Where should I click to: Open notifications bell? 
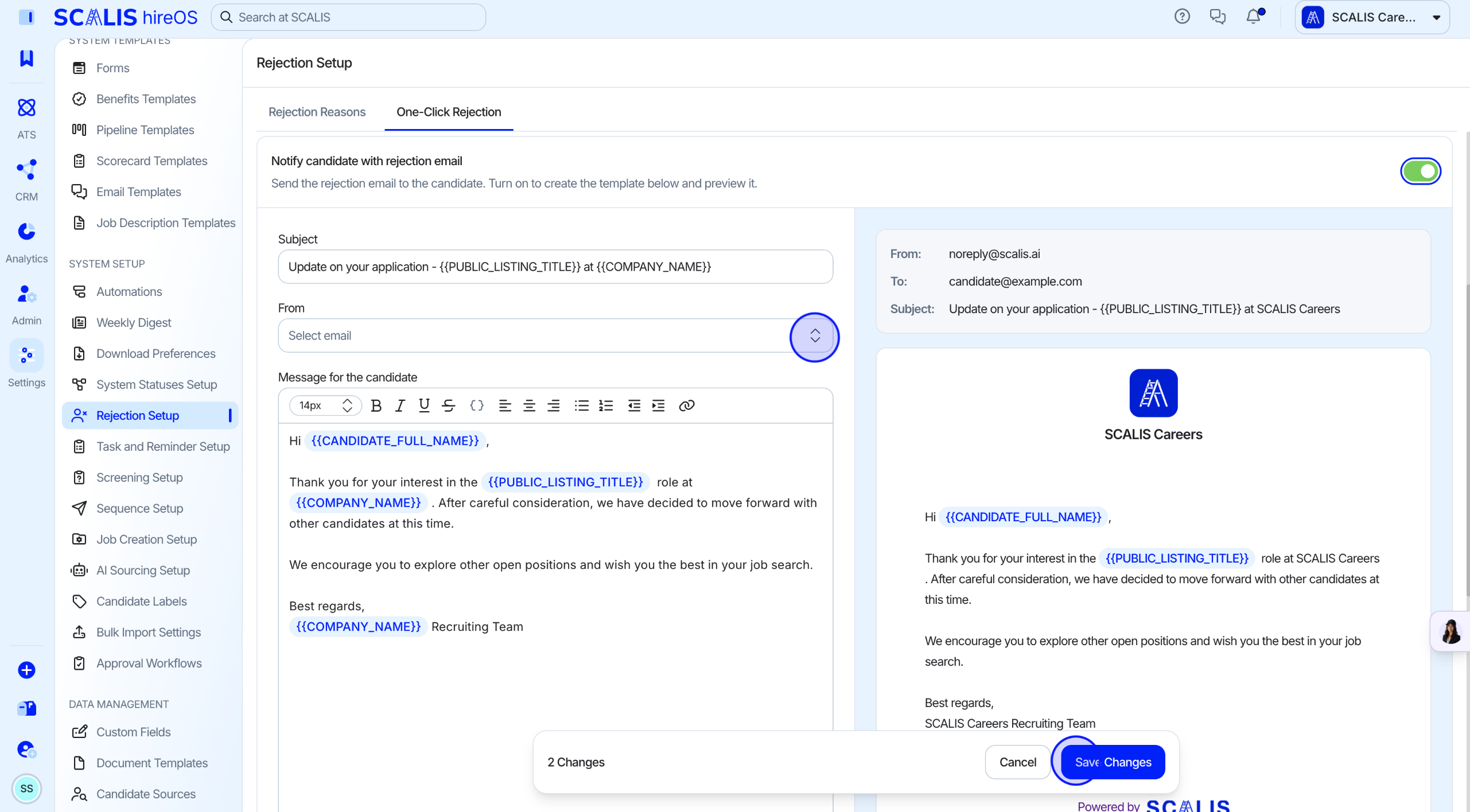(1254, 17)
